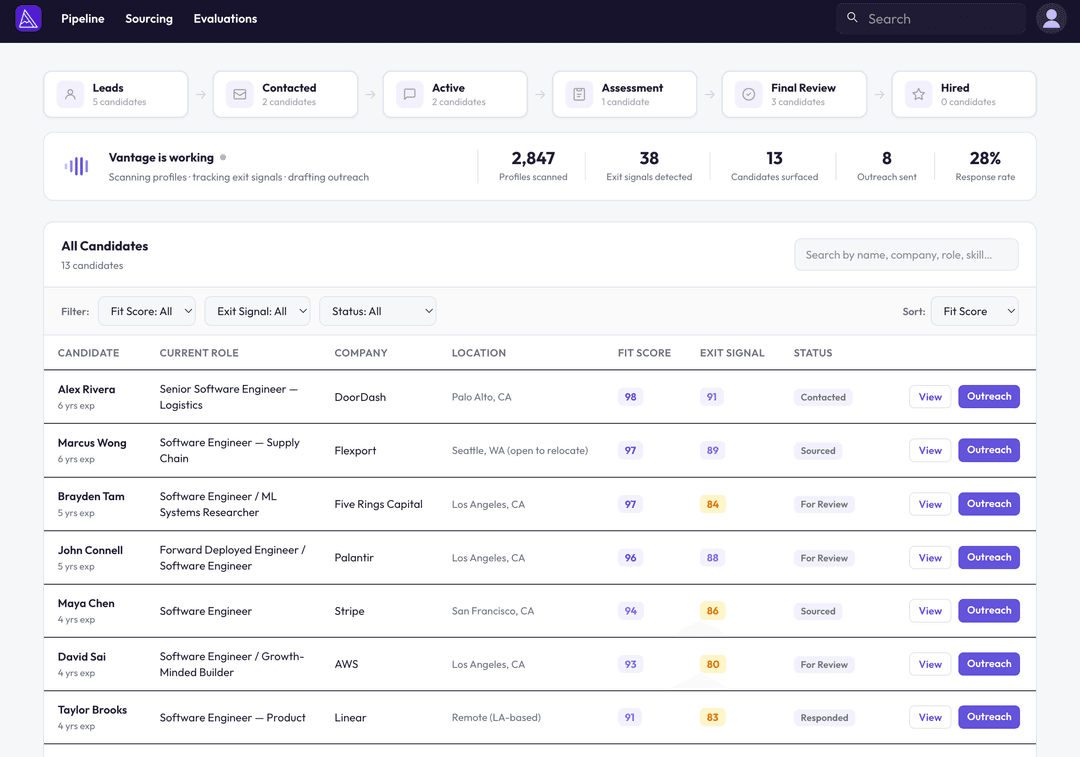Viewport: 1080px width, 757px height.
Task: Click the Leads person icon
Action: coord(70,94)
